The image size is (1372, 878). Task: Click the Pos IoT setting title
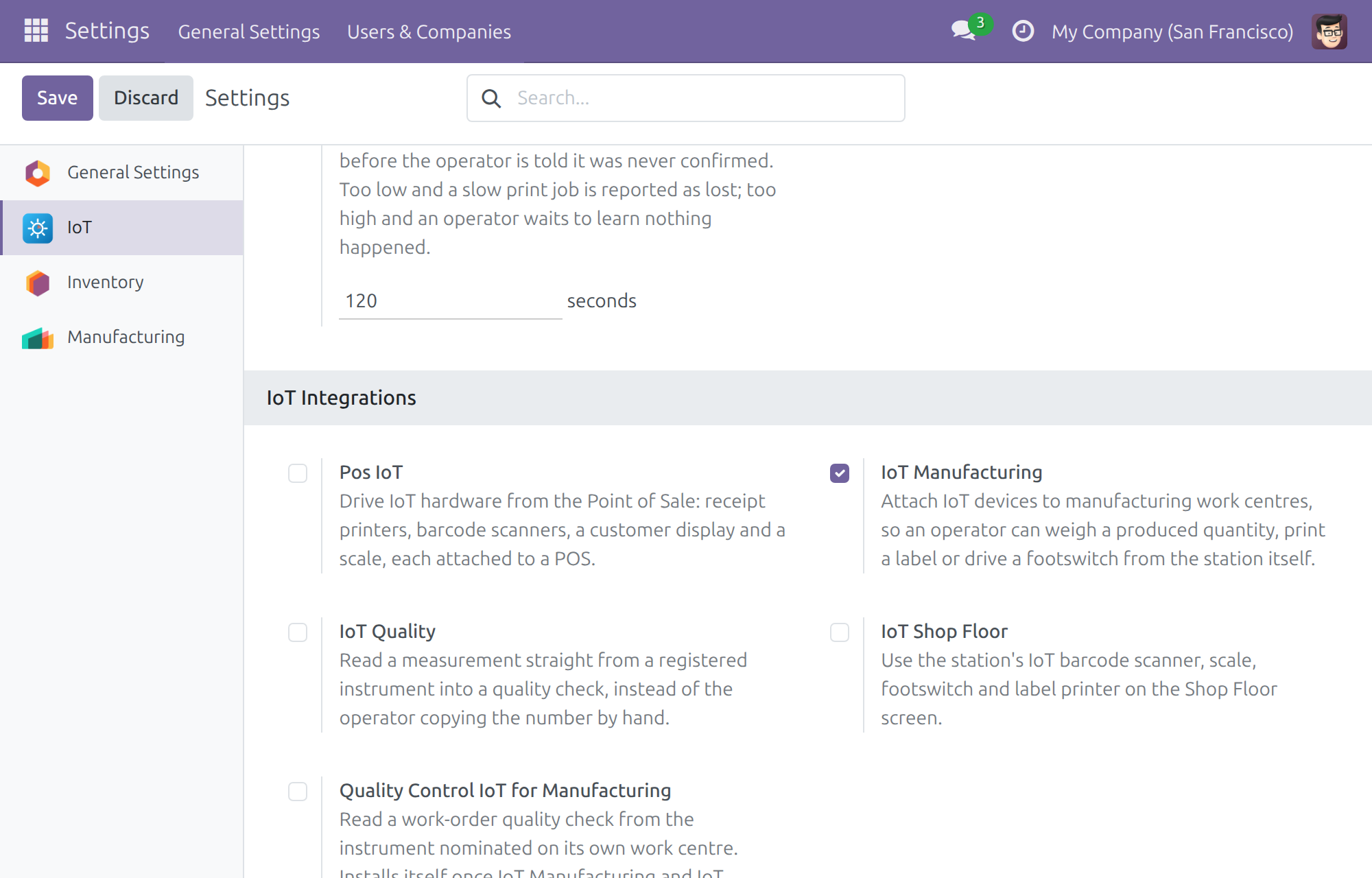click(371, 473)
